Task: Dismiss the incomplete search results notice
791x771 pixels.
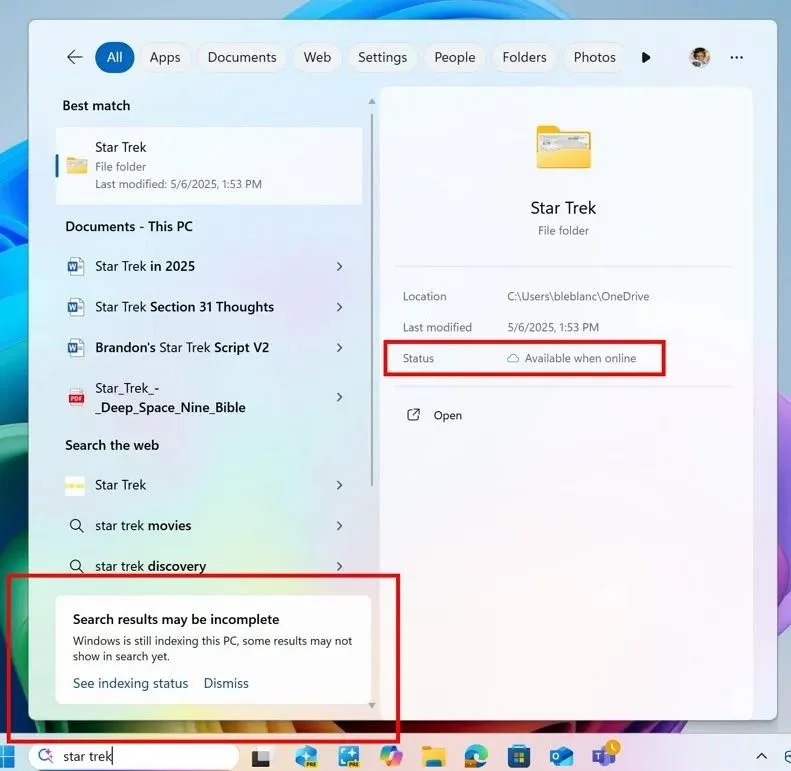Action: (x=226, y=683)
